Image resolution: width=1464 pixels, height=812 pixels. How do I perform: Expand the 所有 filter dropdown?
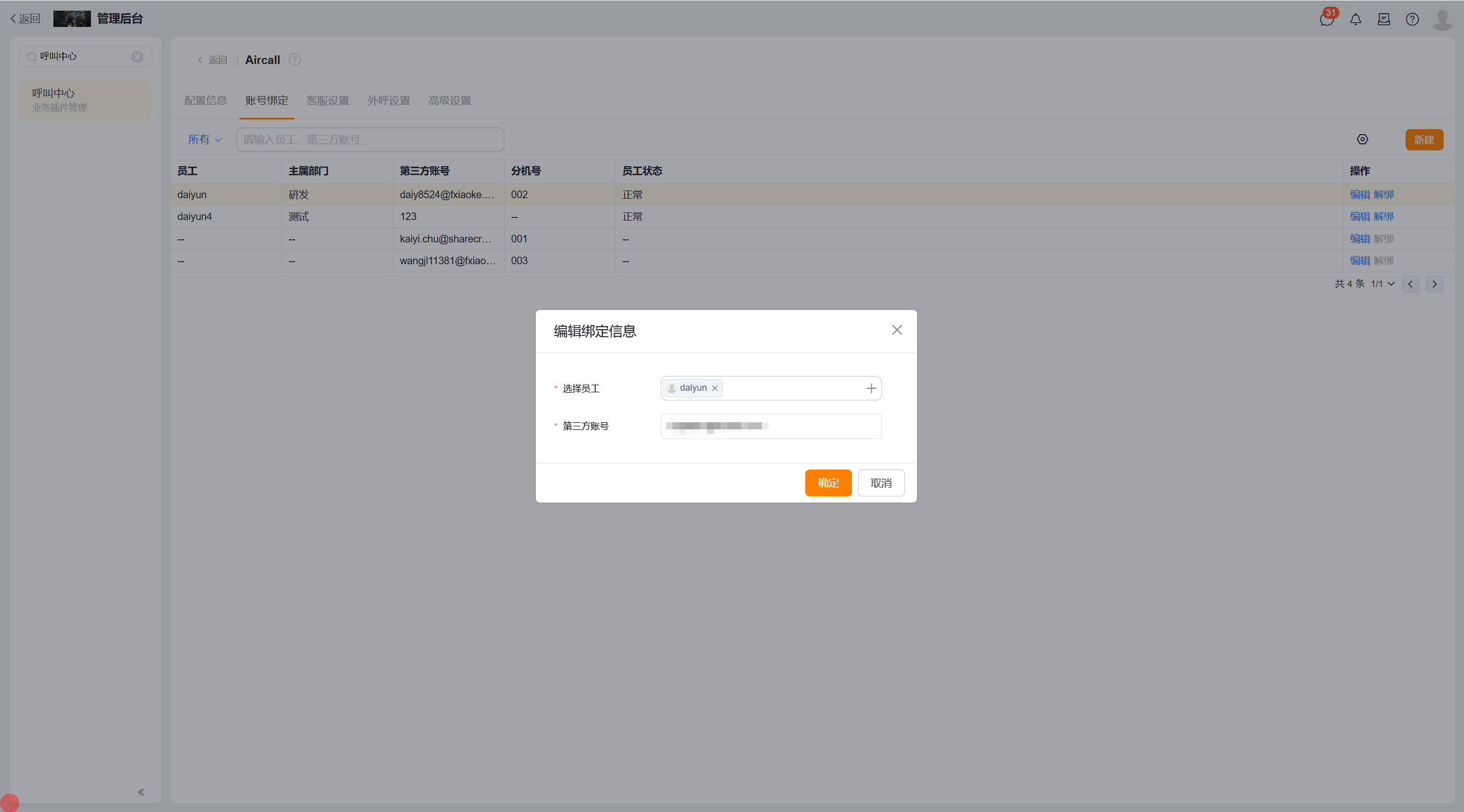[204, 140]
